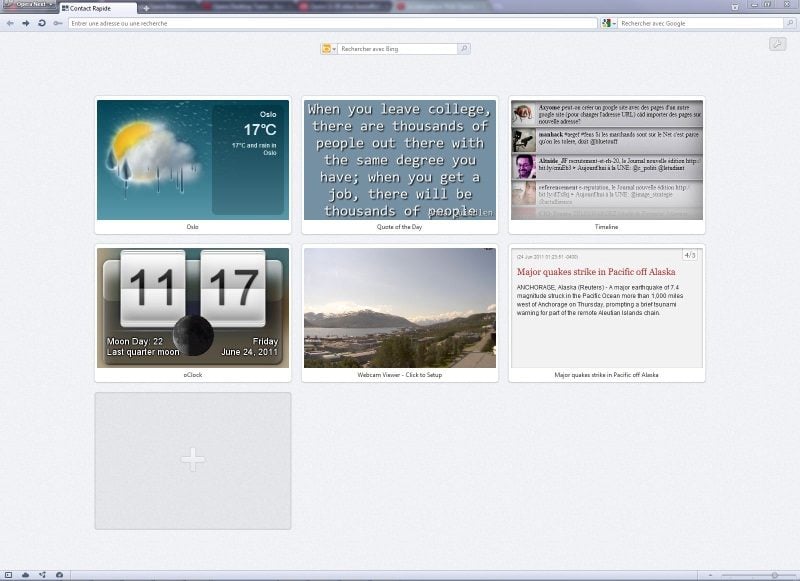Open the Oslo weather speed dial
The height and width of the screenshot is (581, 800).
click(192, 160)
